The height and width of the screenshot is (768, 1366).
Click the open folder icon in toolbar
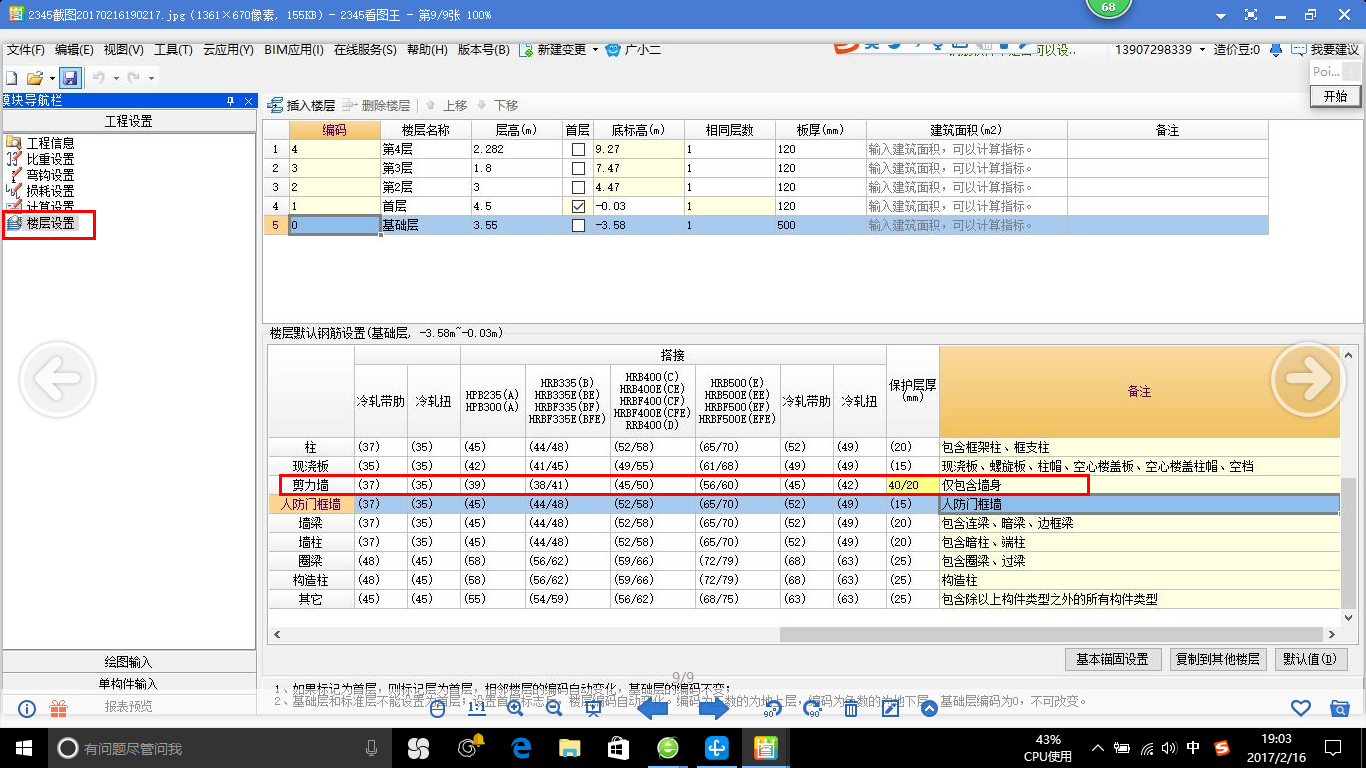(34, 77)
